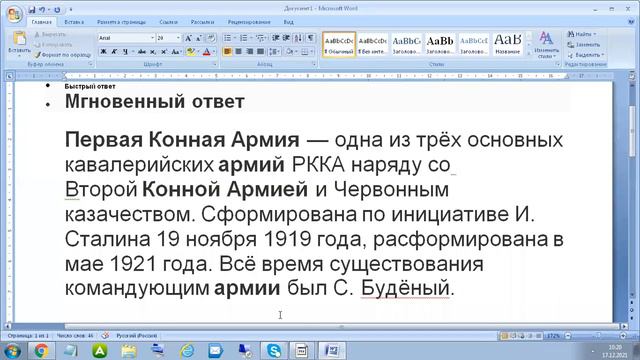Open the Windows Start menu orb
The height and width of the screenshot is (360, 640).
click(x=12, y=351)
